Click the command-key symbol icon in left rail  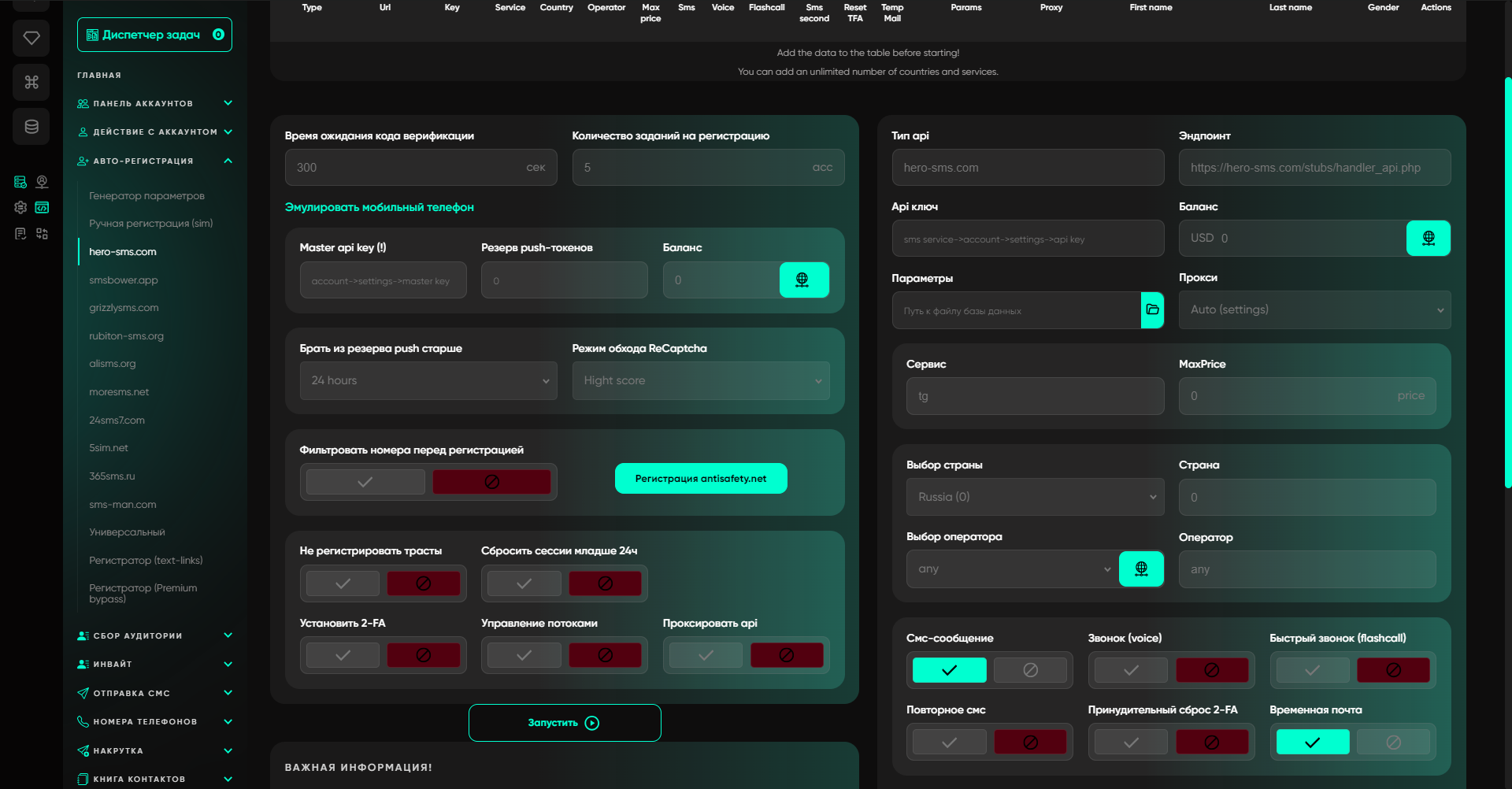[x=31, y=82]
